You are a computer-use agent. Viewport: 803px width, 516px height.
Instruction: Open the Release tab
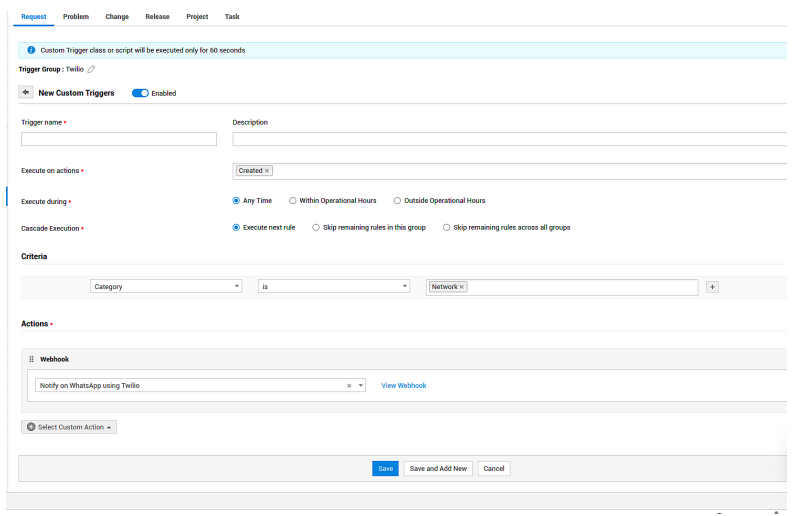click(157, 17)
